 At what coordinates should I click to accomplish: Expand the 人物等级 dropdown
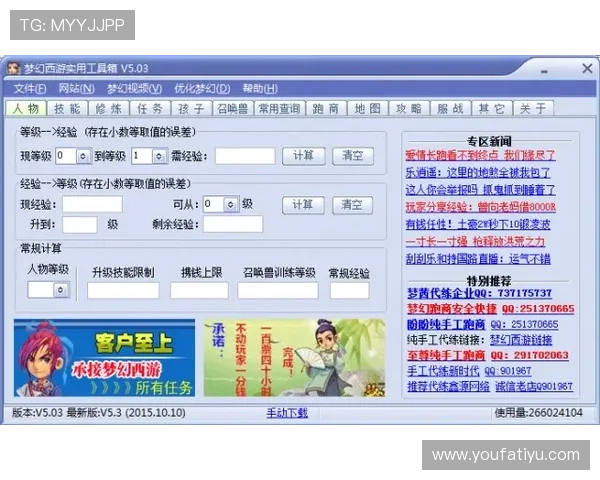pyautogui.click(x=60, y=290)
